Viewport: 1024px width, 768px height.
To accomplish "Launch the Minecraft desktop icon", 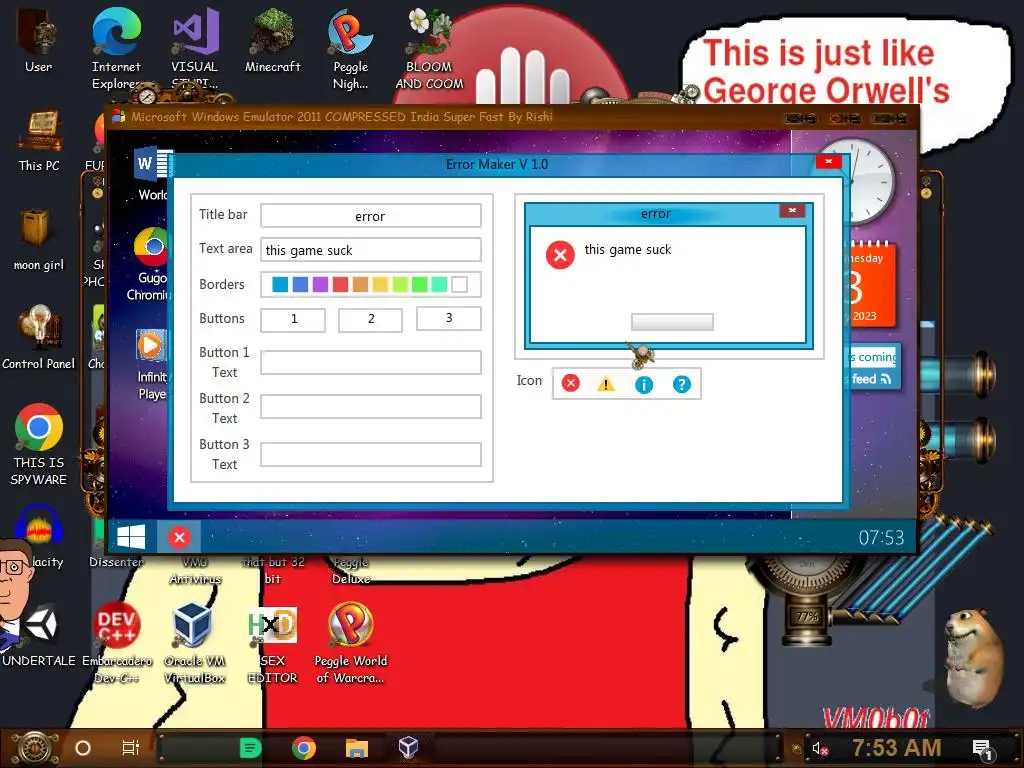I will pyautogui.click(x=273, y=40).
